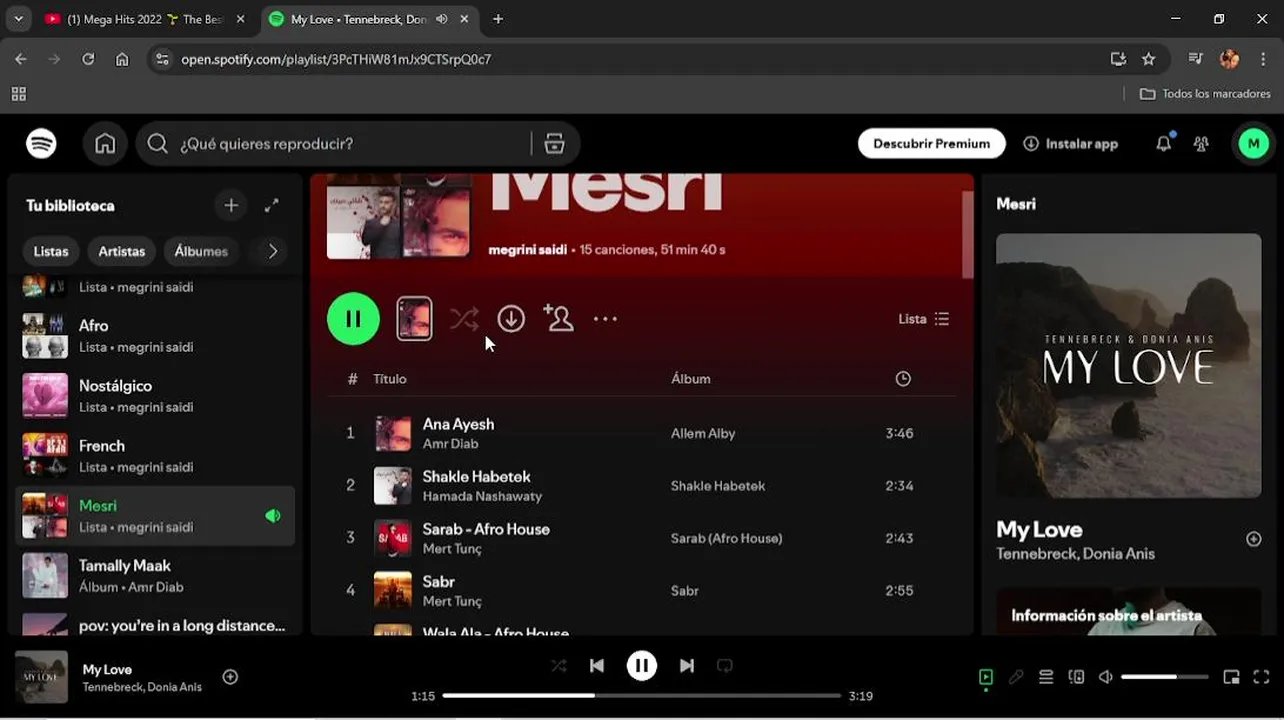Open the playlist preview thumbnail button

pos(414,318)
